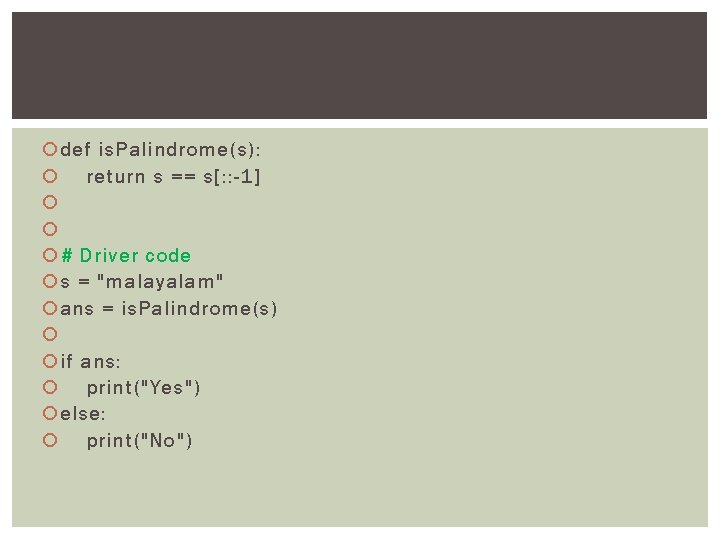Screen dimensions: 720x540
Task: Click the if ans: line
Action: pyautogui.click(x=90, y=362)
